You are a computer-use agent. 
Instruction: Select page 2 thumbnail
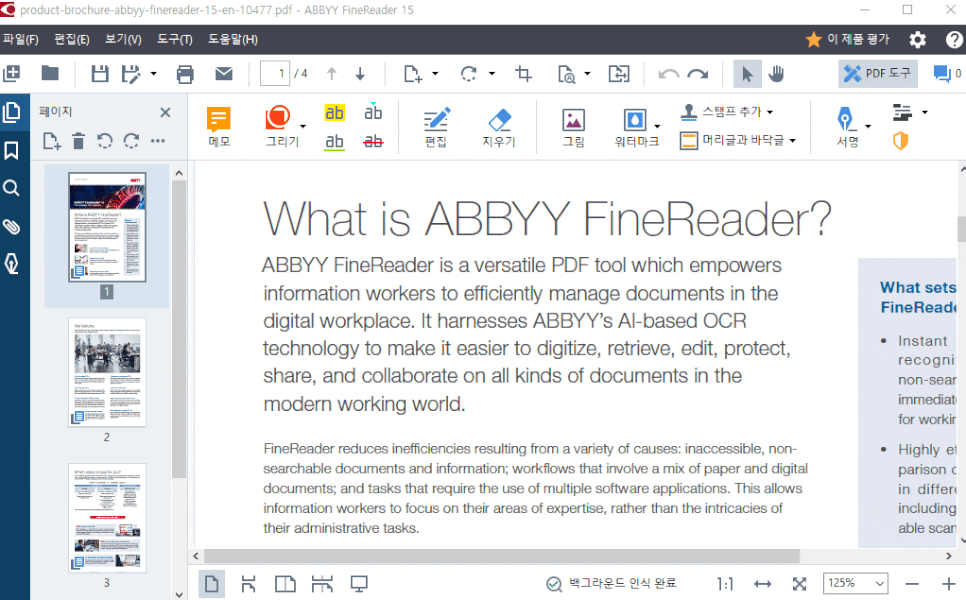click(107, 372)
